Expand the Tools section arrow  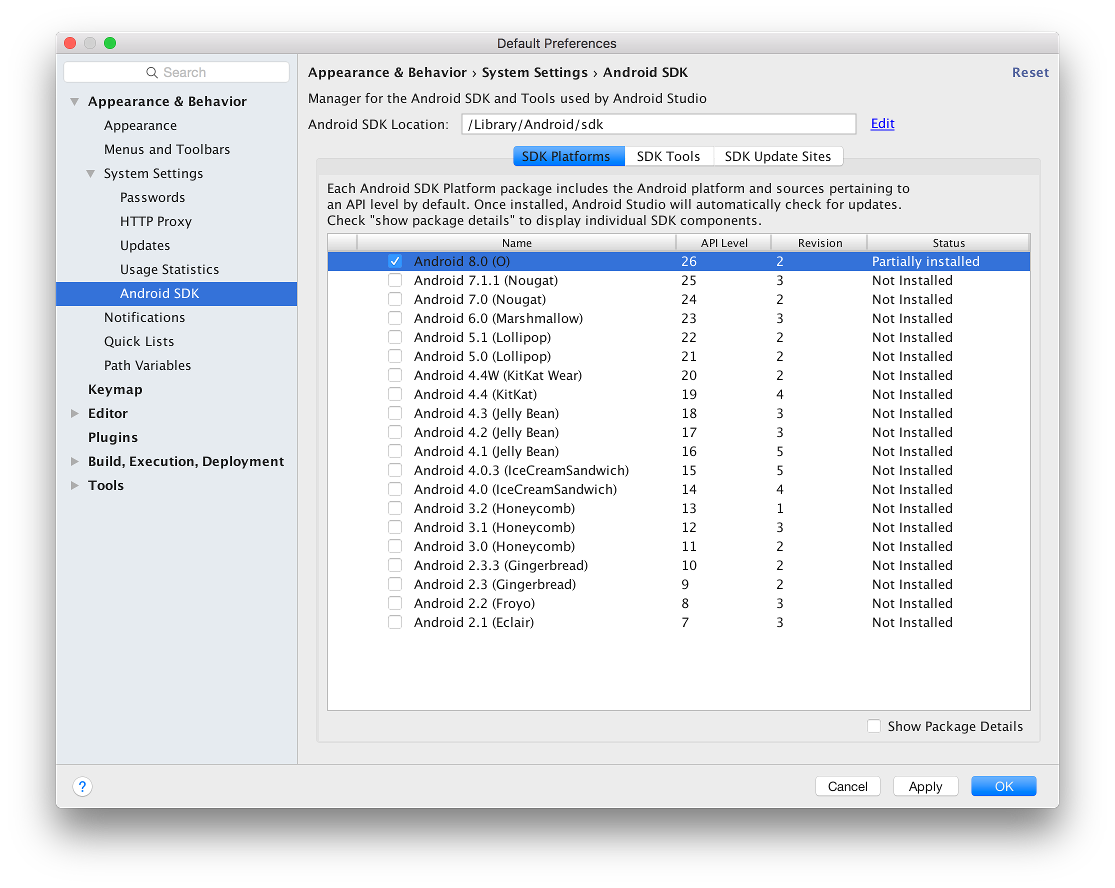(x=75, y=485)
